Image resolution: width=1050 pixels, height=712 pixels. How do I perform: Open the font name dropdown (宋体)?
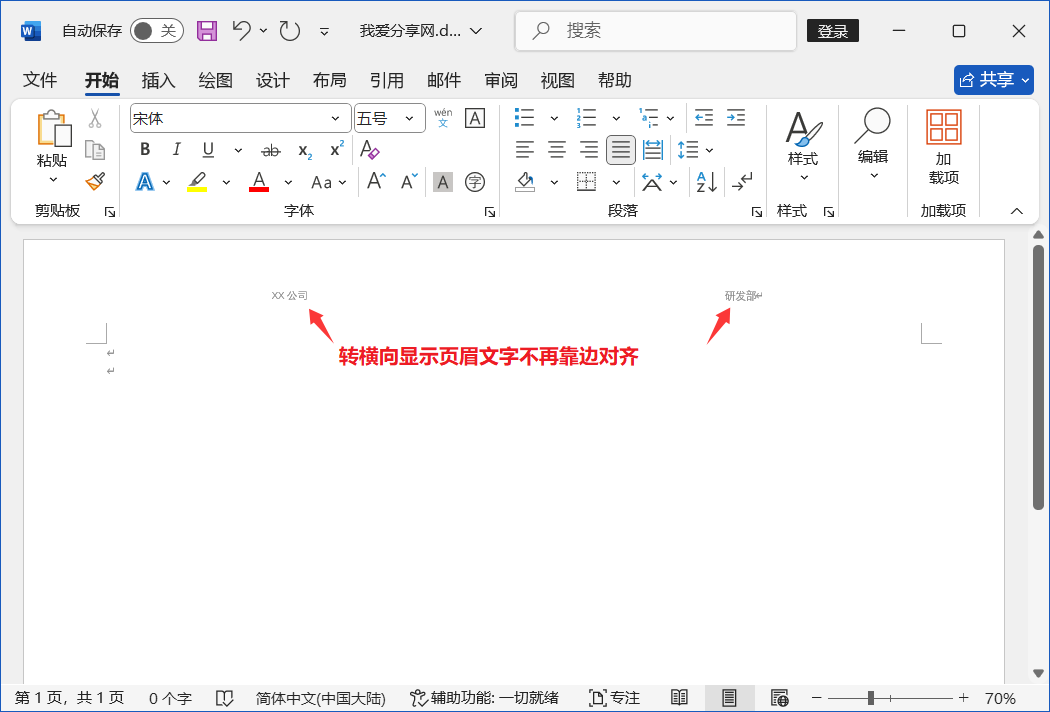[335, 119]
